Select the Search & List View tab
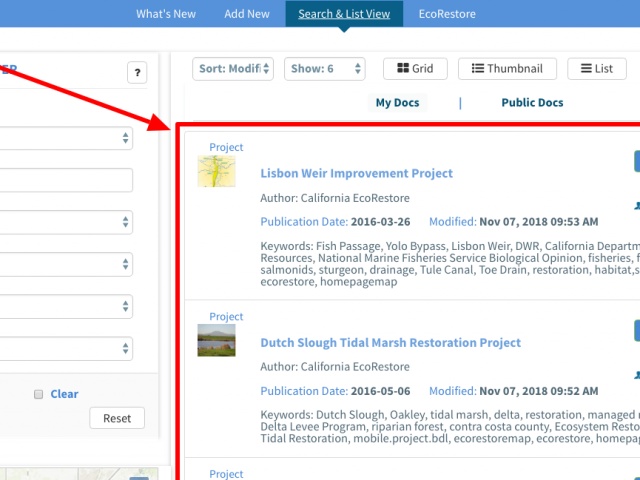 [344, 14]
